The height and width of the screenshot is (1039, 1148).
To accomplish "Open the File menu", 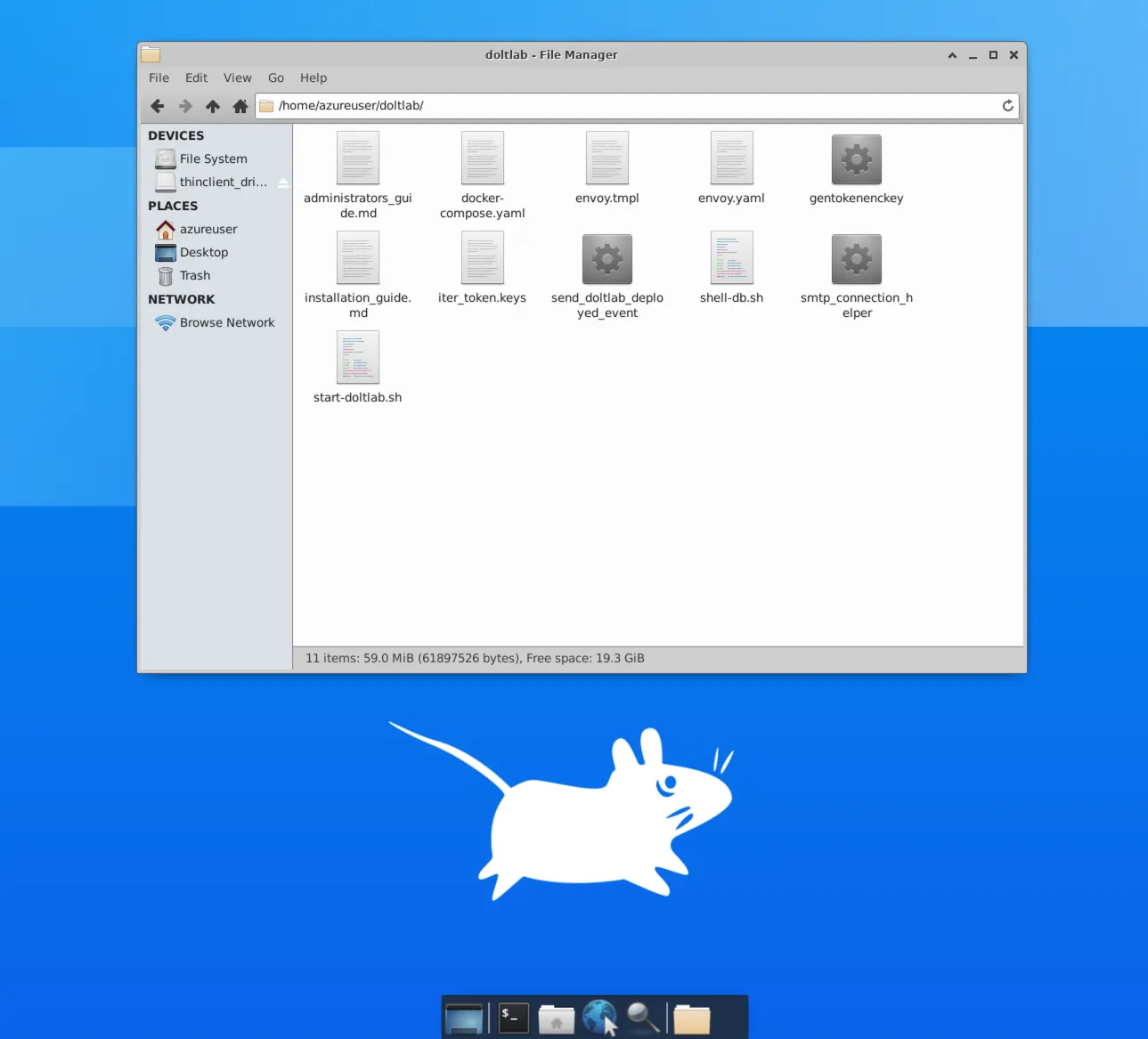I will point(159,78).
